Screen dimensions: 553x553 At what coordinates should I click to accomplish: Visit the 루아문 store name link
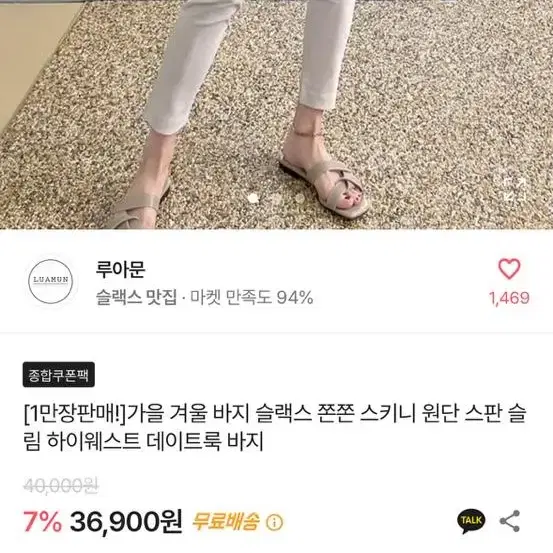[120, 270]
